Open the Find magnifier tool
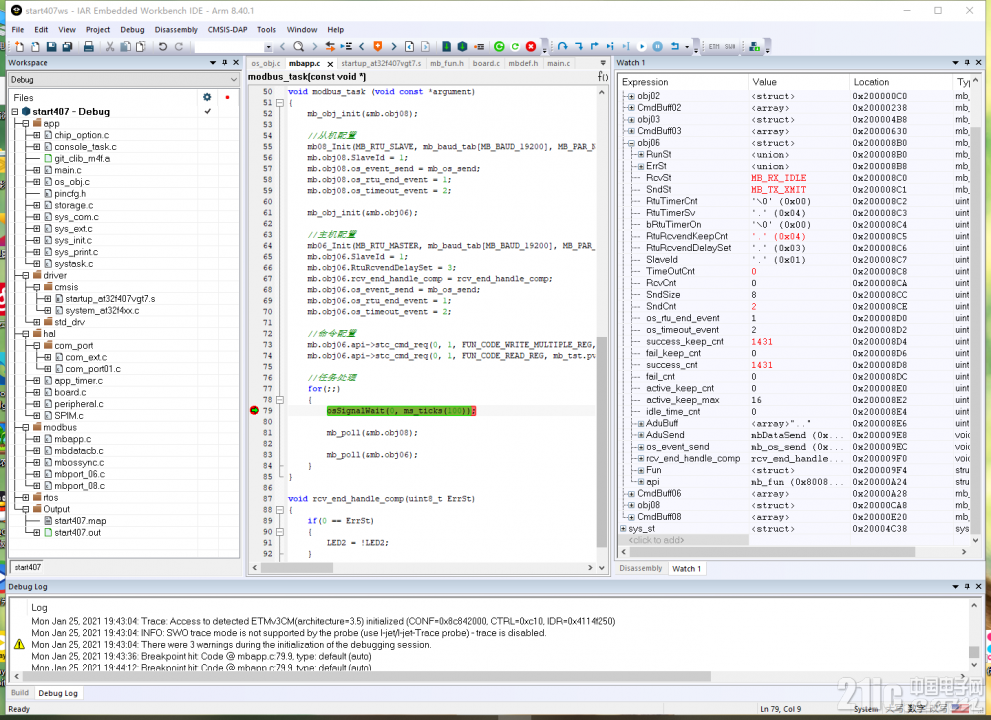991x720 pixels. (x=298, y=47)
